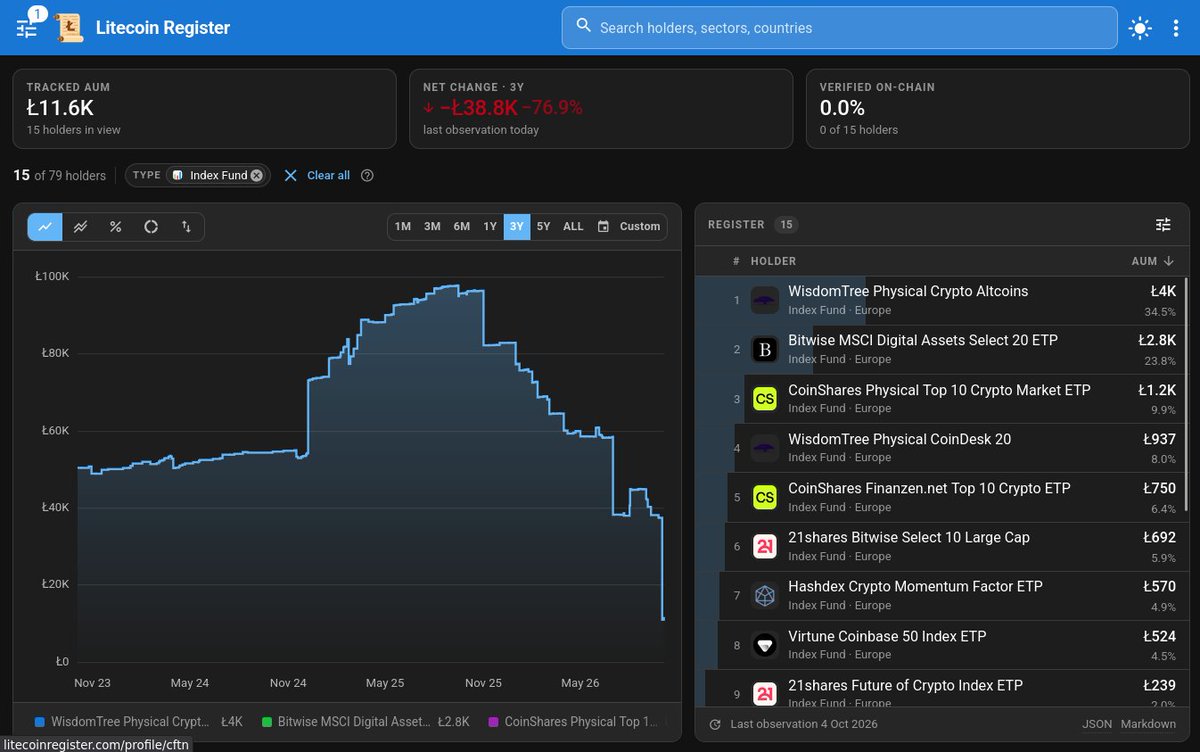Sort register by Holder column header
The height and width of the screenshot is (752, 1200).
pos(774,261)
